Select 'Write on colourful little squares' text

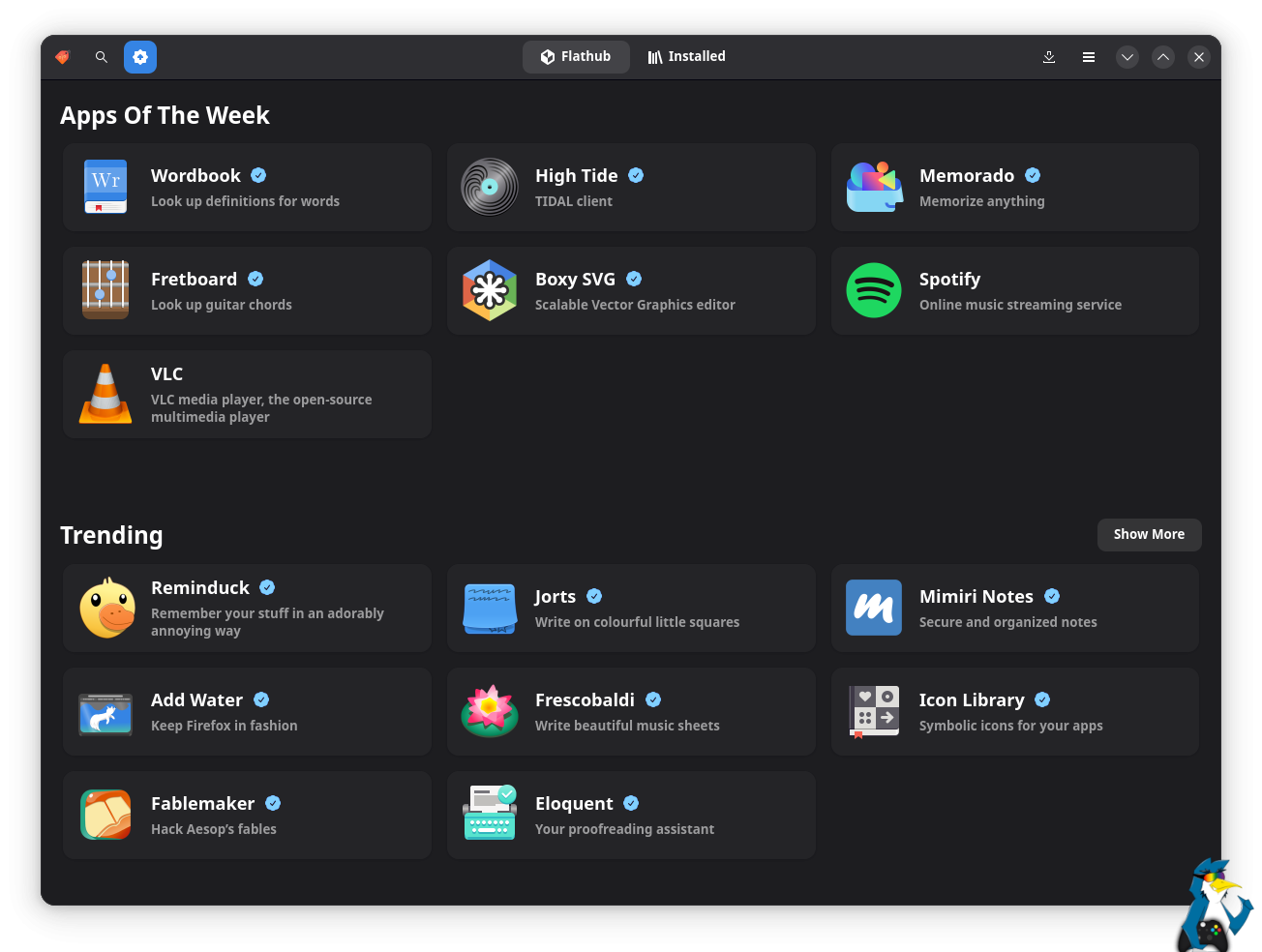637,622
